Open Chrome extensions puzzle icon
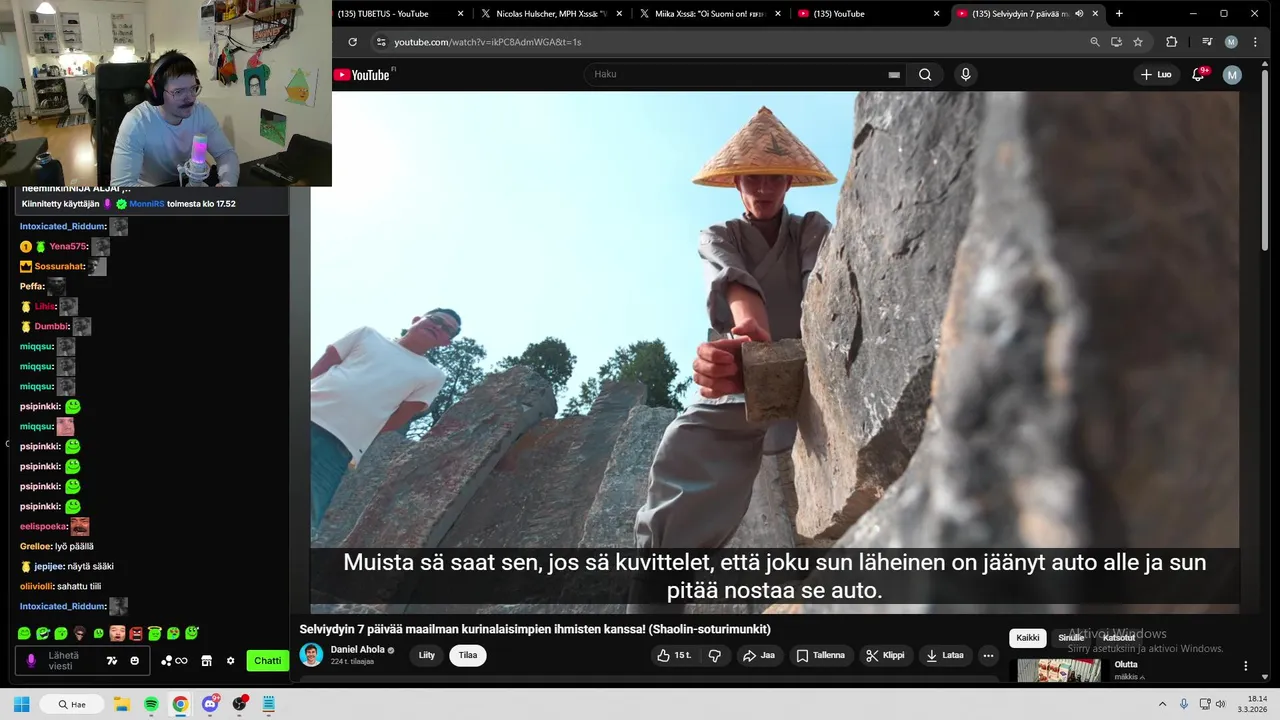Viewport: 1280px width, 720px height. [1171, 42]
